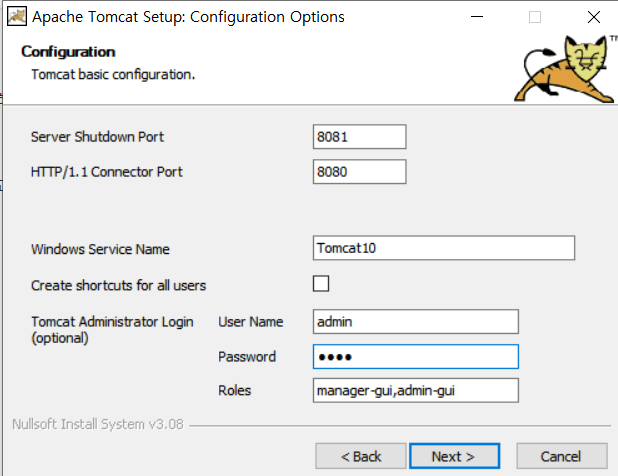Go to the previous step with Back button

tap(361, 456)
